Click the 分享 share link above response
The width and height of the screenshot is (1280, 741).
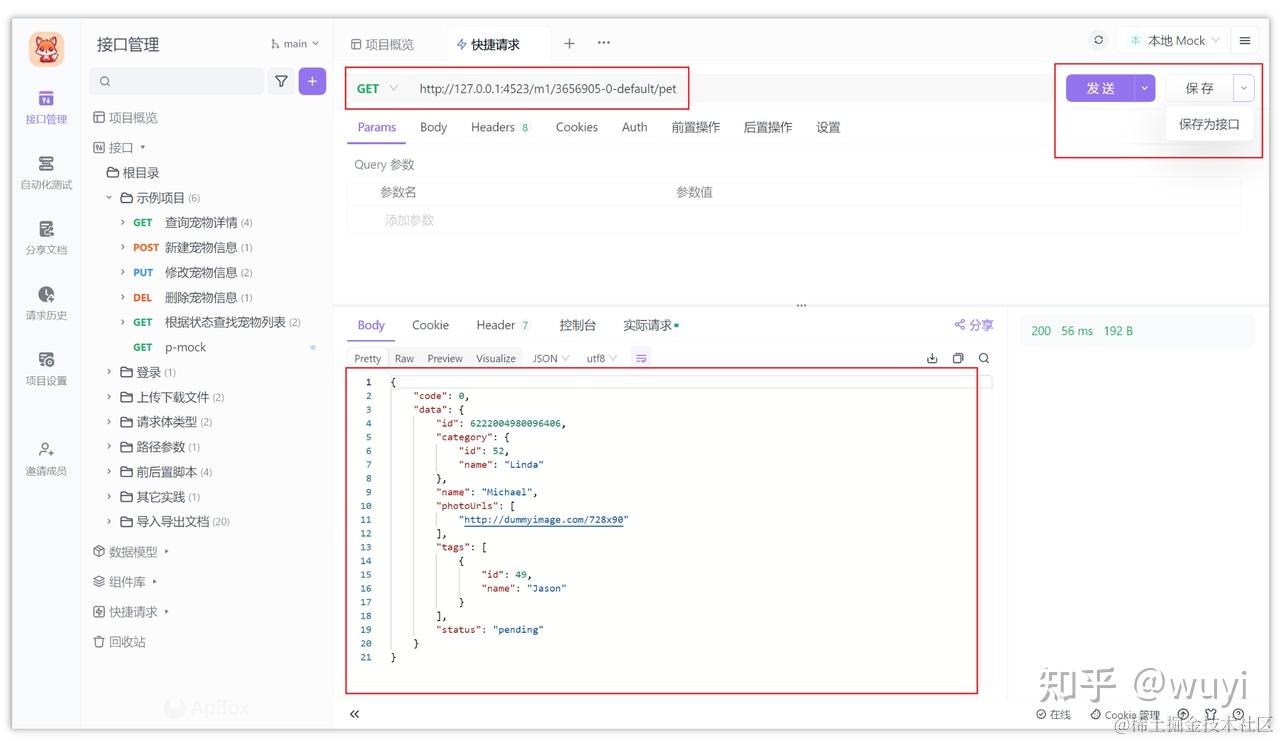pyautogui.click(x=973, y=324)
